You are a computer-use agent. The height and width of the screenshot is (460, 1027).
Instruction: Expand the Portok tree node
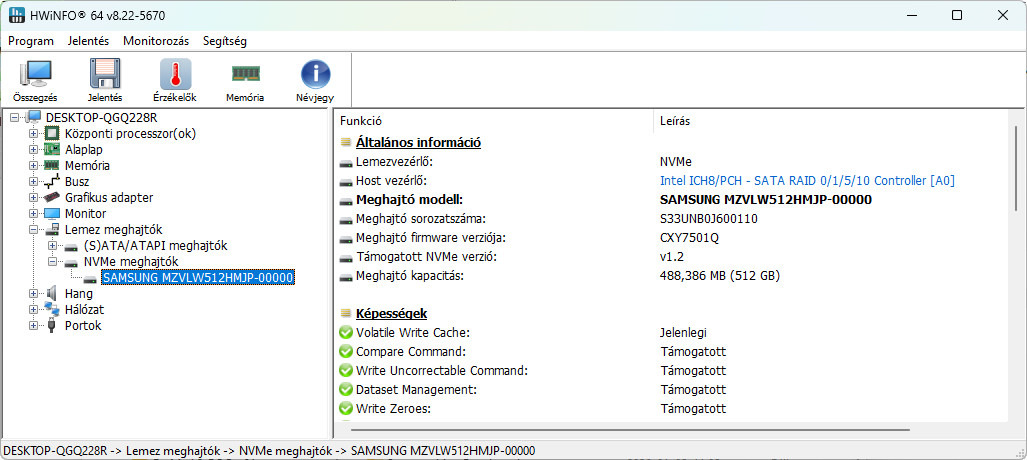(x=34, y=326)
